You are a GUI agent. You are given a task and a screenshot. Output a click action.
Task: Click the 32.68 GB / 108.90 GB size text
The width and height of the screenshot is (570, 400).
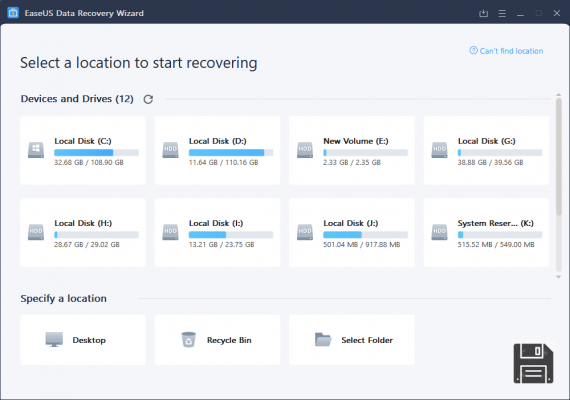point(89,163)
